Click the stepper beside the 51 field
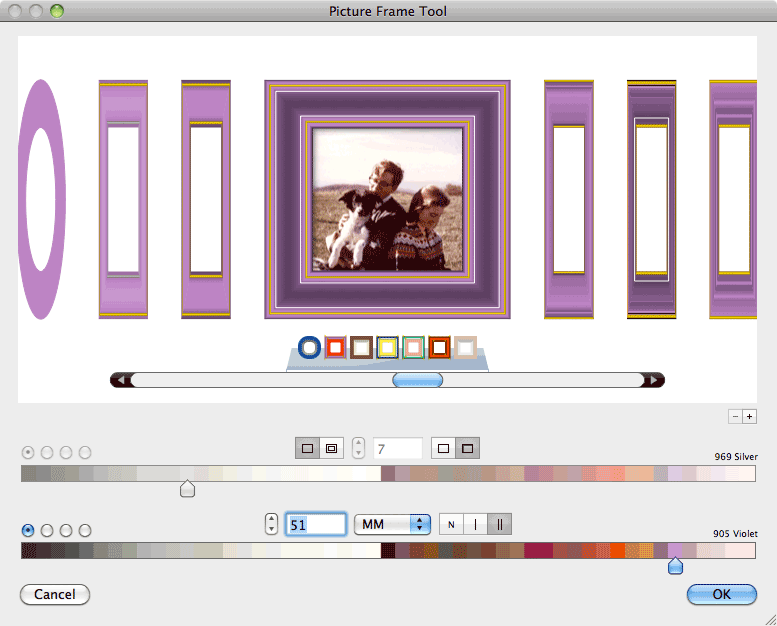 pos(271,524)
